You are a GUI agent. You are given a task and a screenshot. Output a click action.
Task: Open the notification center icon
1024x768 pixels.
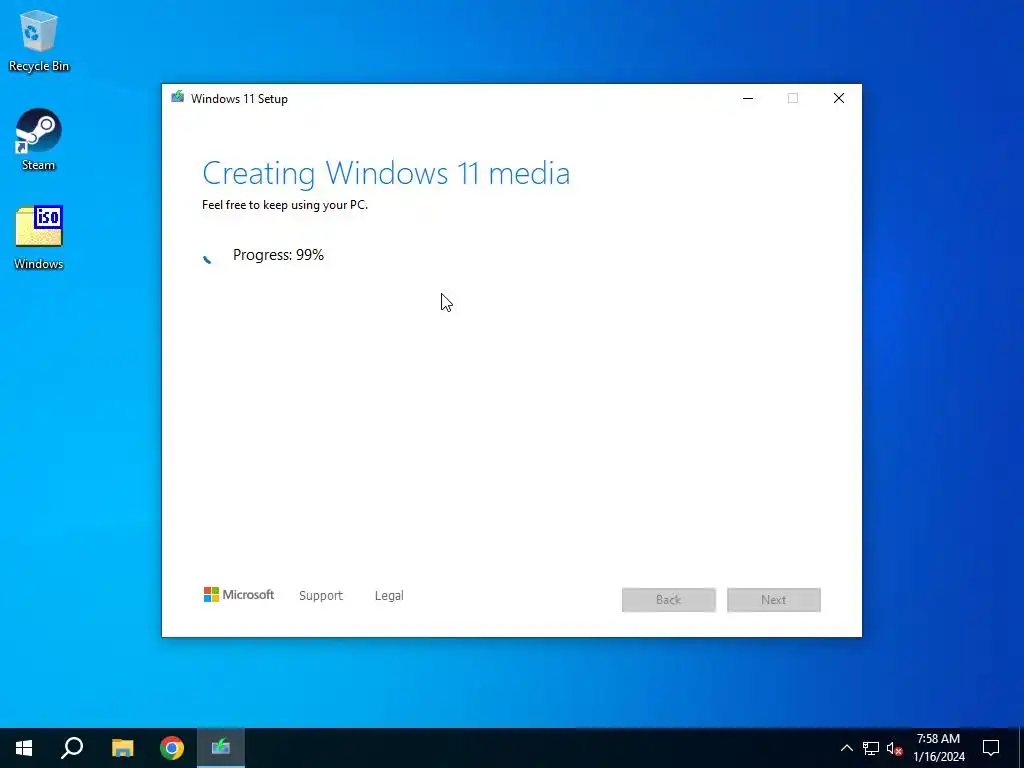[x=991, y=748]
